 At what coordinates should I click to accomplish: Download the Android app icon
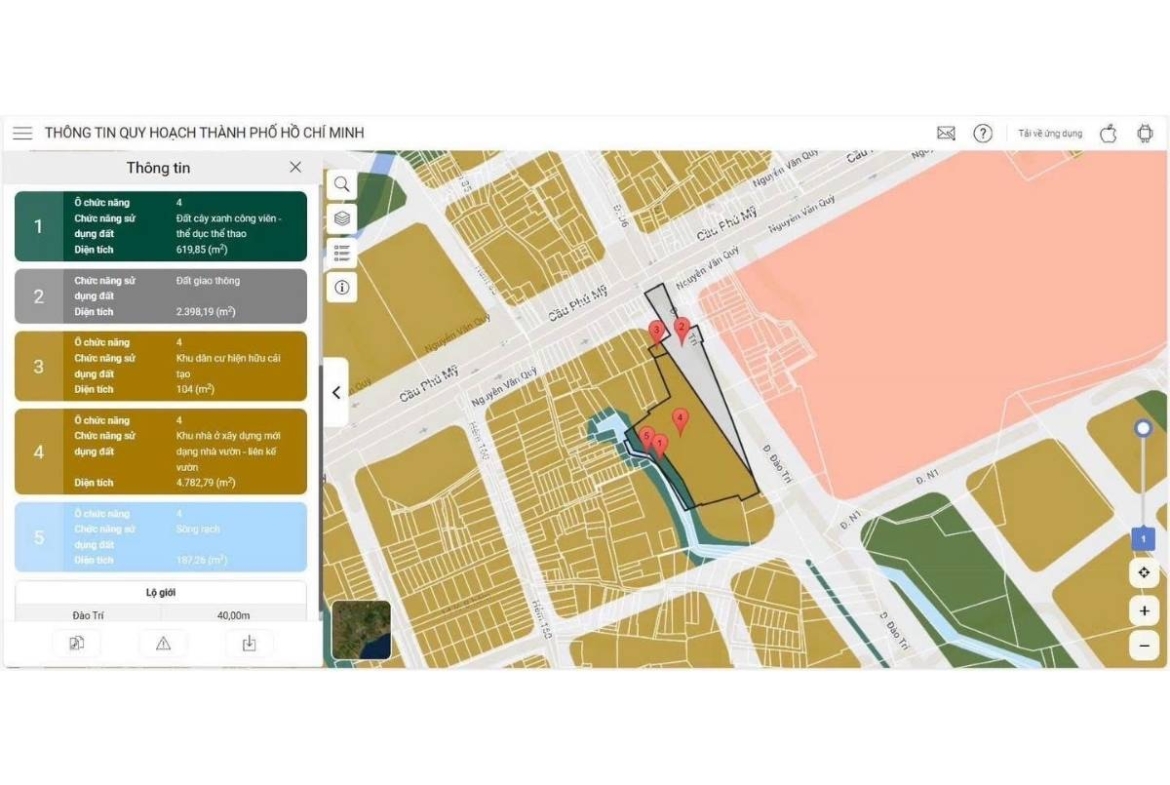pos(1145,133)
